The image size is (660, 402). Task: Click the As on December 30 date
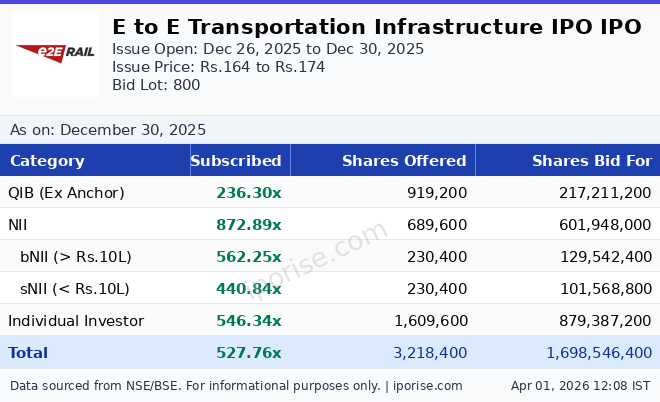pyautogui.click(x=108, y=130)
